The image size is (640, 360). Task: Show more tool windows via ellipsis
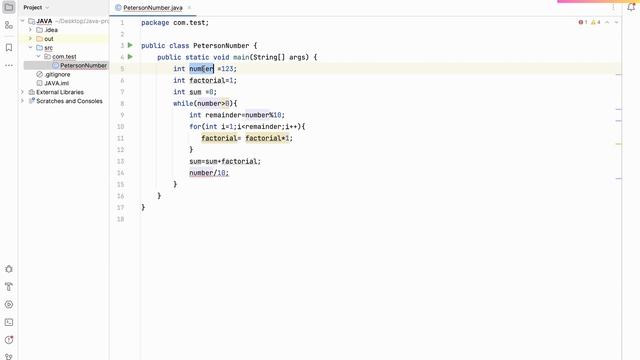pos(9,65)
